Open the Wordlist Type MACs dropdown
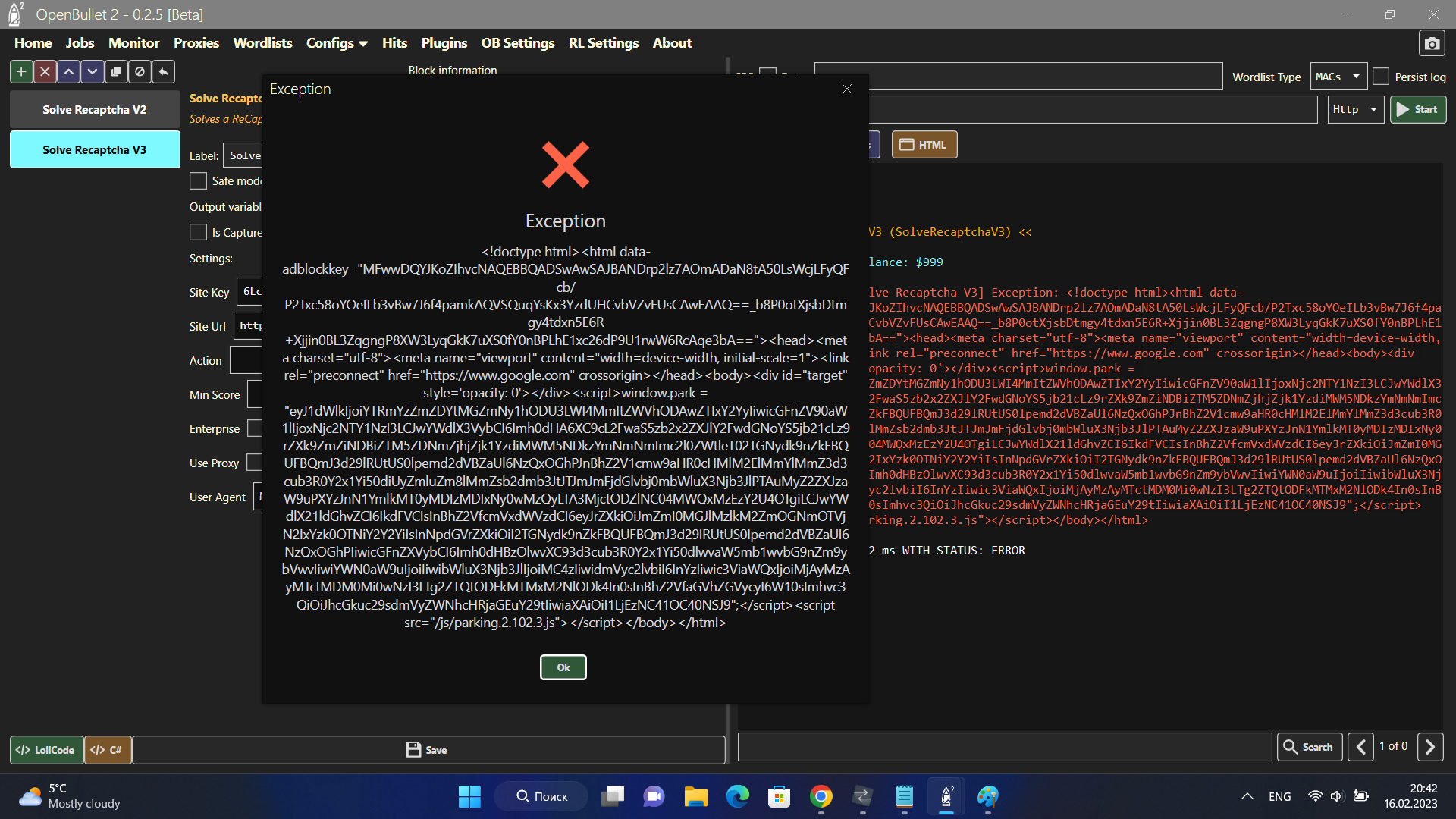The image size is (1456, 819). [x=1339, y=77]
